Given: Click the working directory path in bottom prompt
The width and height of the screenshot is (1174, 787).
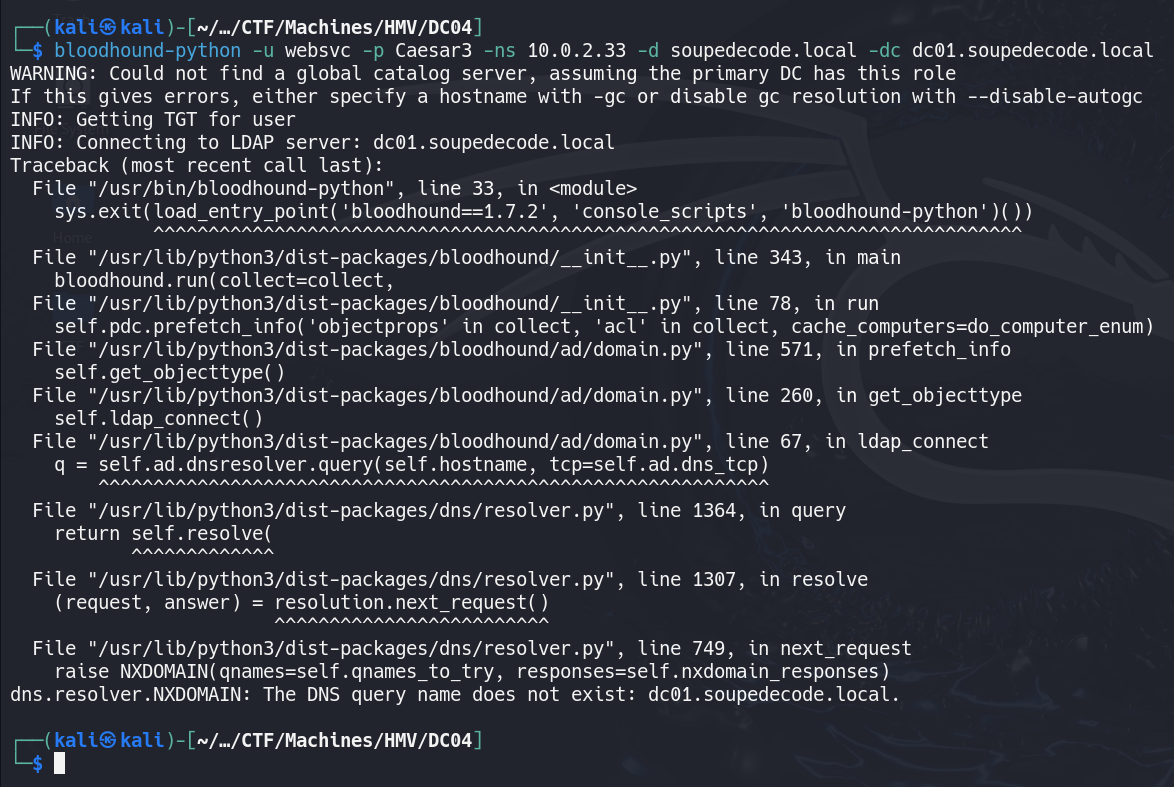Looking at the screenshot, I should [x=335, y=740].
